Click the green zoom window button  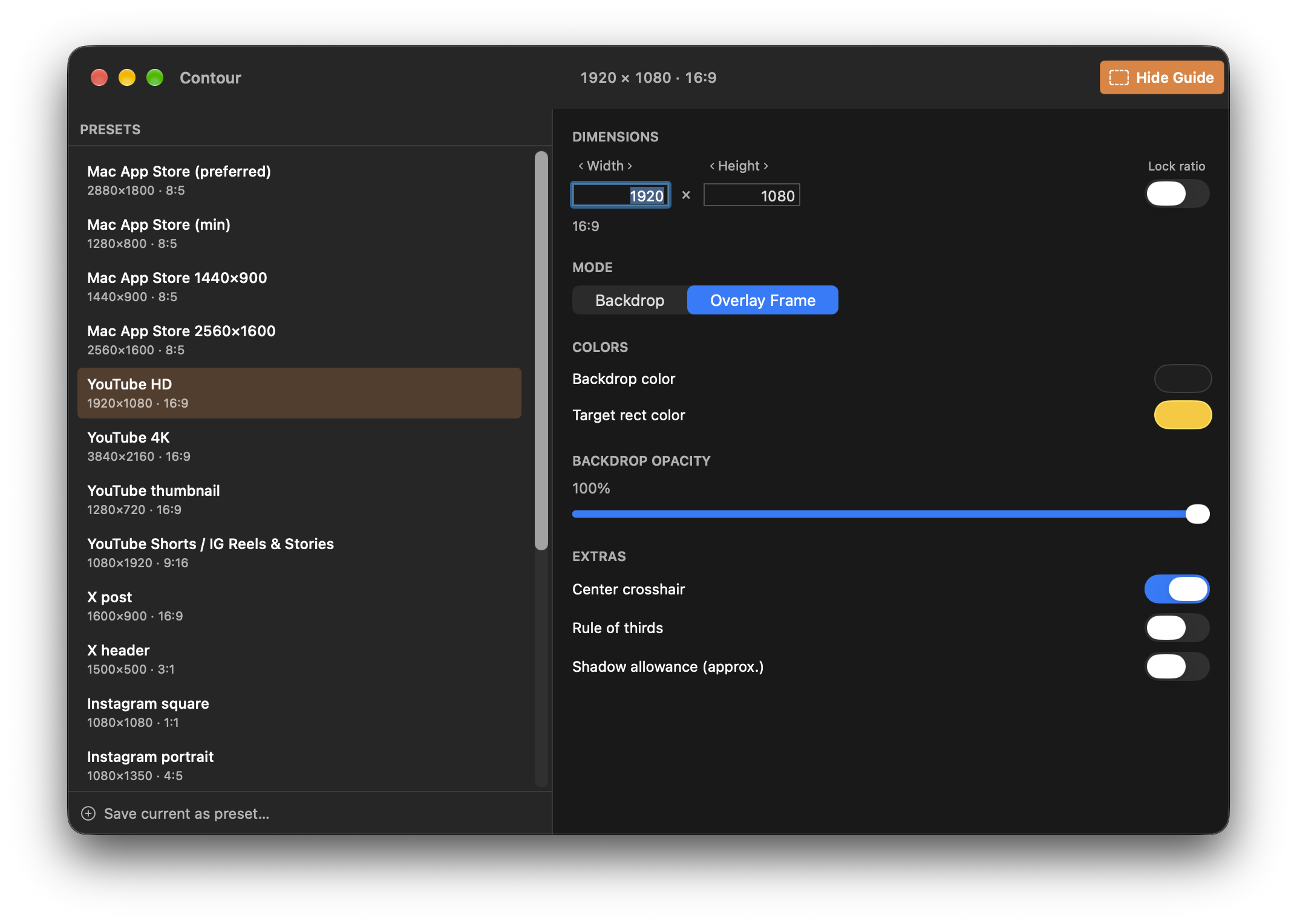tap(155, 77)
